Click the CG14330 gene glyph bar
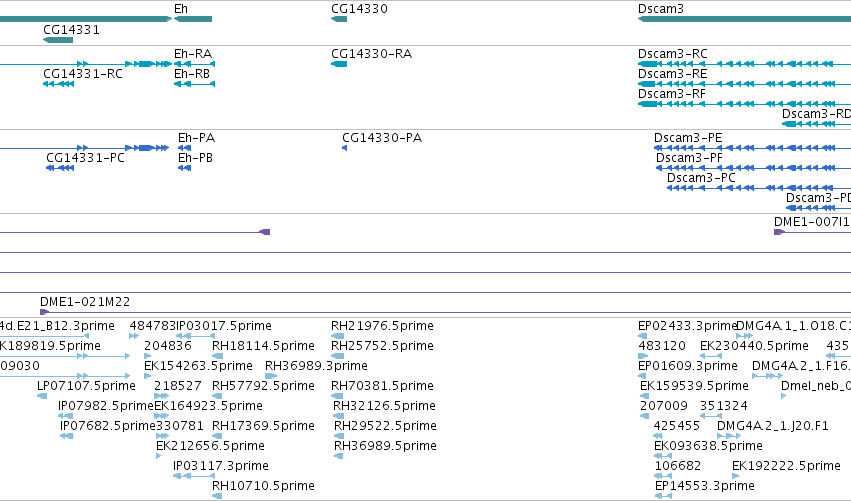851x501 pixels. [x=339, y=19]
